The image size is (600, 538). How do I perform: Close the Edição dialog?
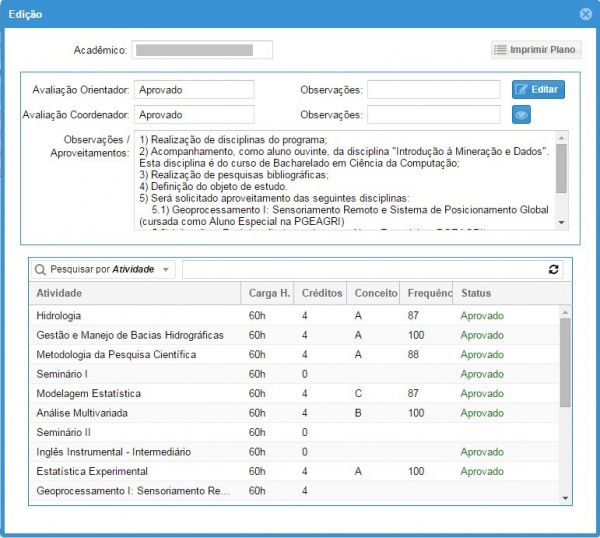point(585,14)
